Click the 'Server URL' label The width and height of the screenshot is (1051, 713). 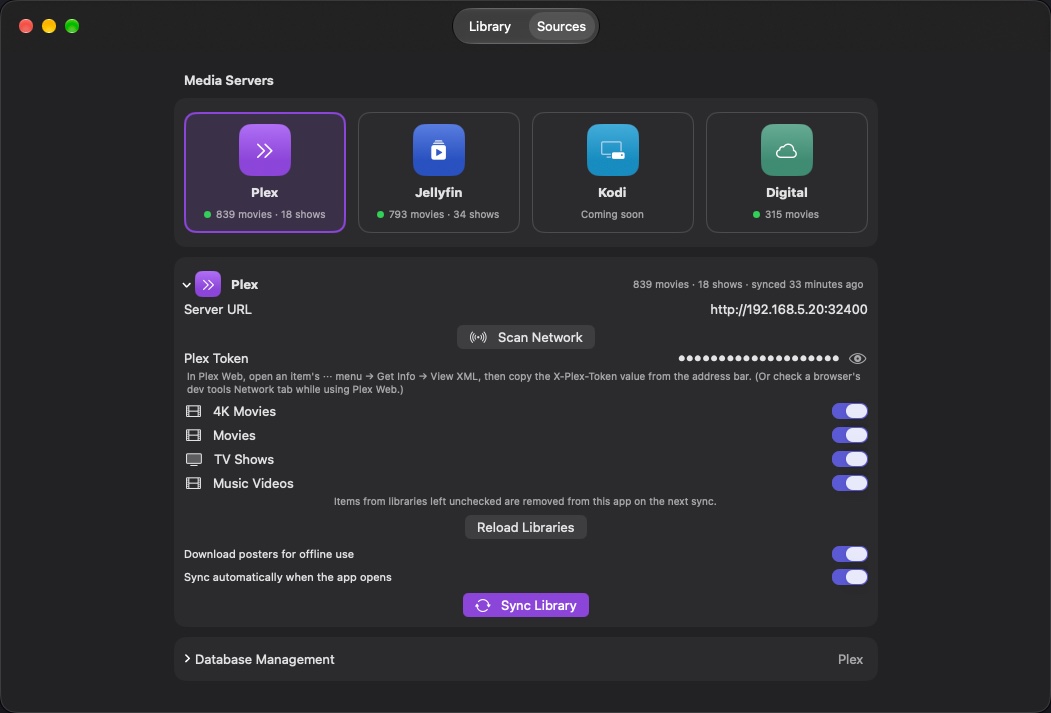[x=218, y=310]
